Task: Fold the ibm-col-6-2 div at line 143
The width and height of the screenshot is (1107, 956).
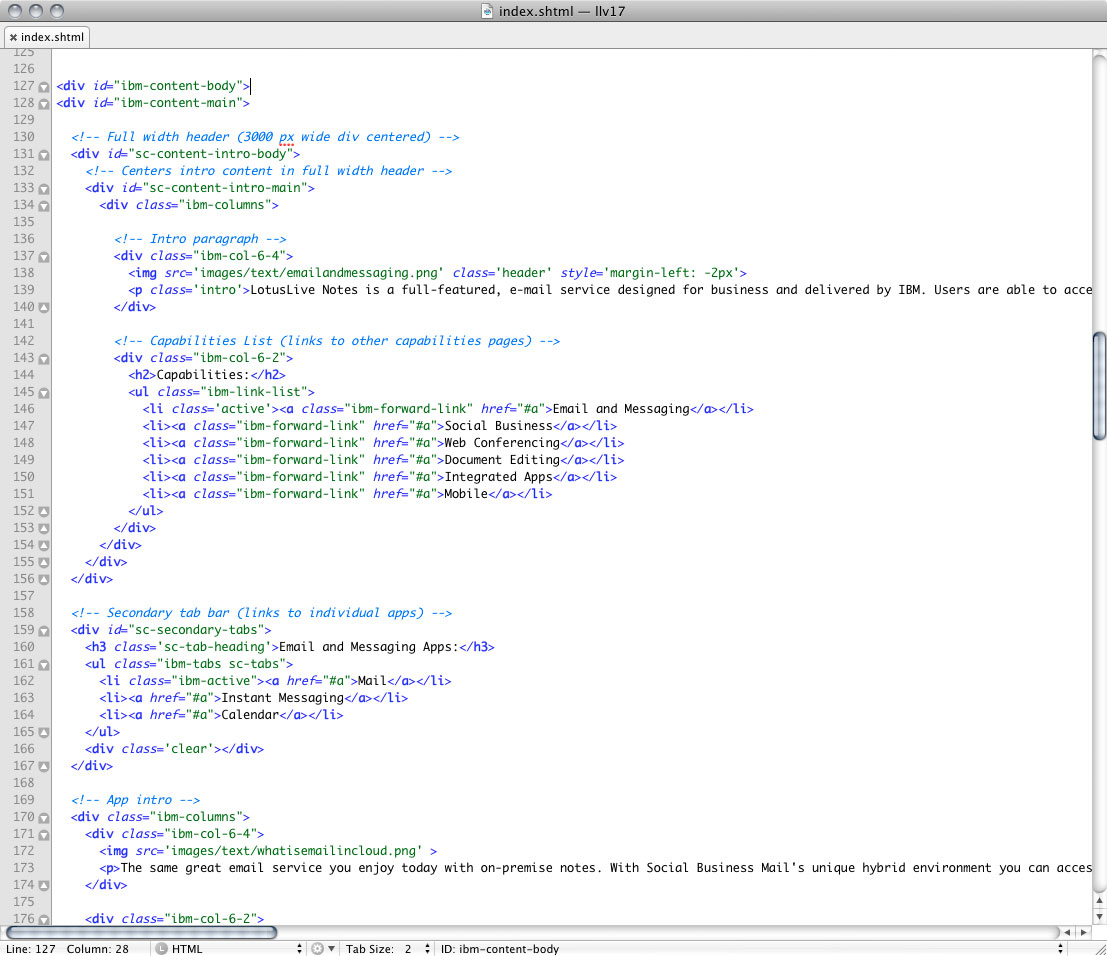Action: (x=44, y=358)
